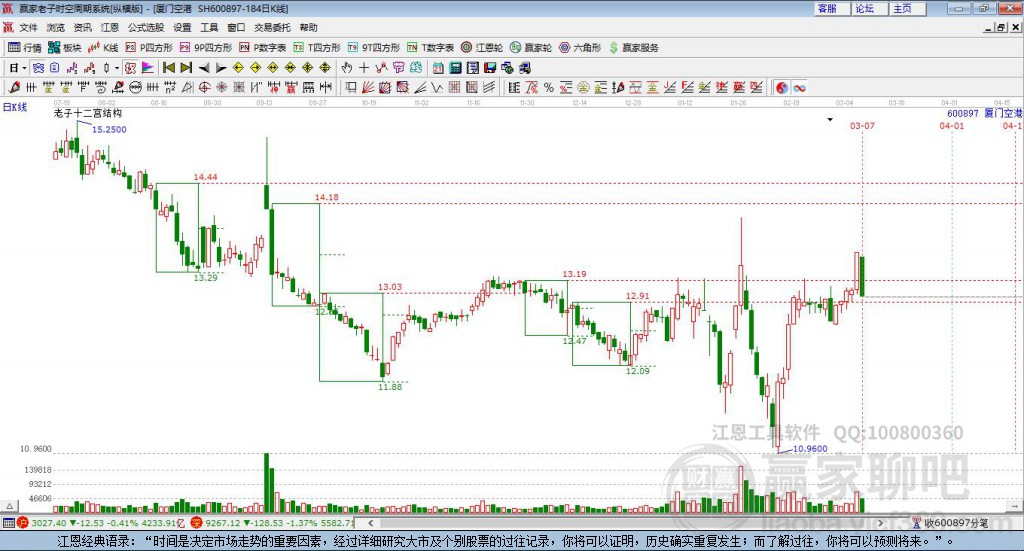Open the 收600897分笔 tick panel
The image size is (1024, 551).
tap(951, 523)
